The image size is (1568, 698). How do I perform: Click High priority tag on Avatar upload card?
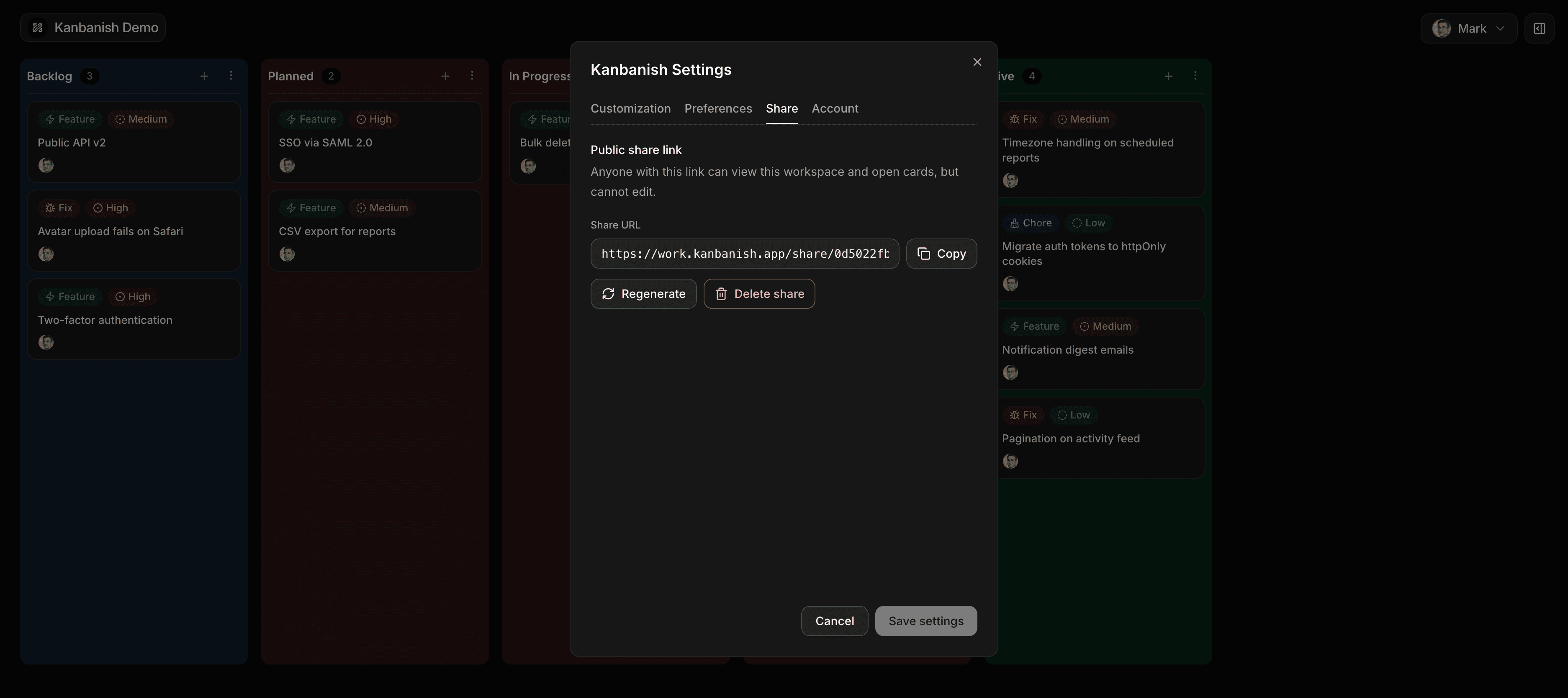110,208
